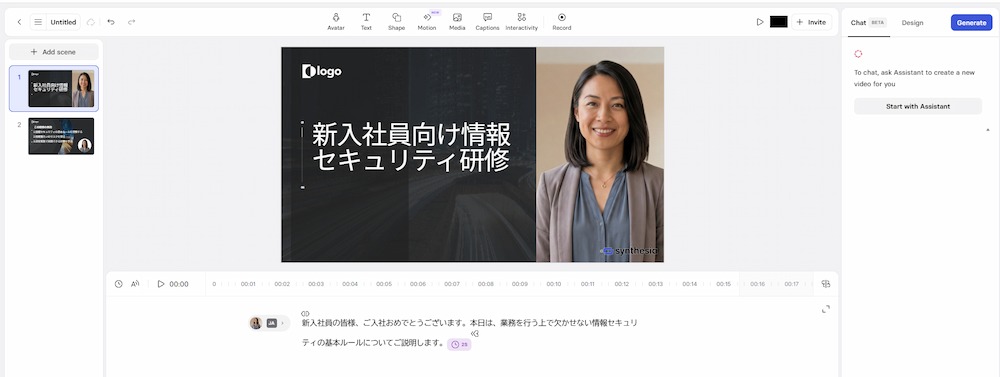Click the black color swatch by Invite
Image resolution: width=1000 pixels, height=377 pixels.
[779, 22]
